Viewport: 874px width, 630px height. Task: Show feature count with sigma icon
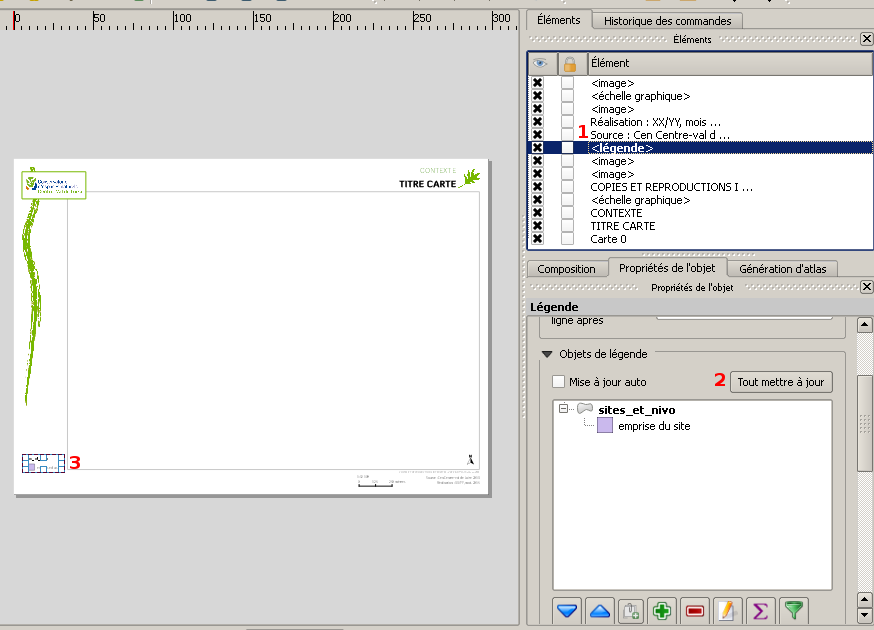[760, 610]
